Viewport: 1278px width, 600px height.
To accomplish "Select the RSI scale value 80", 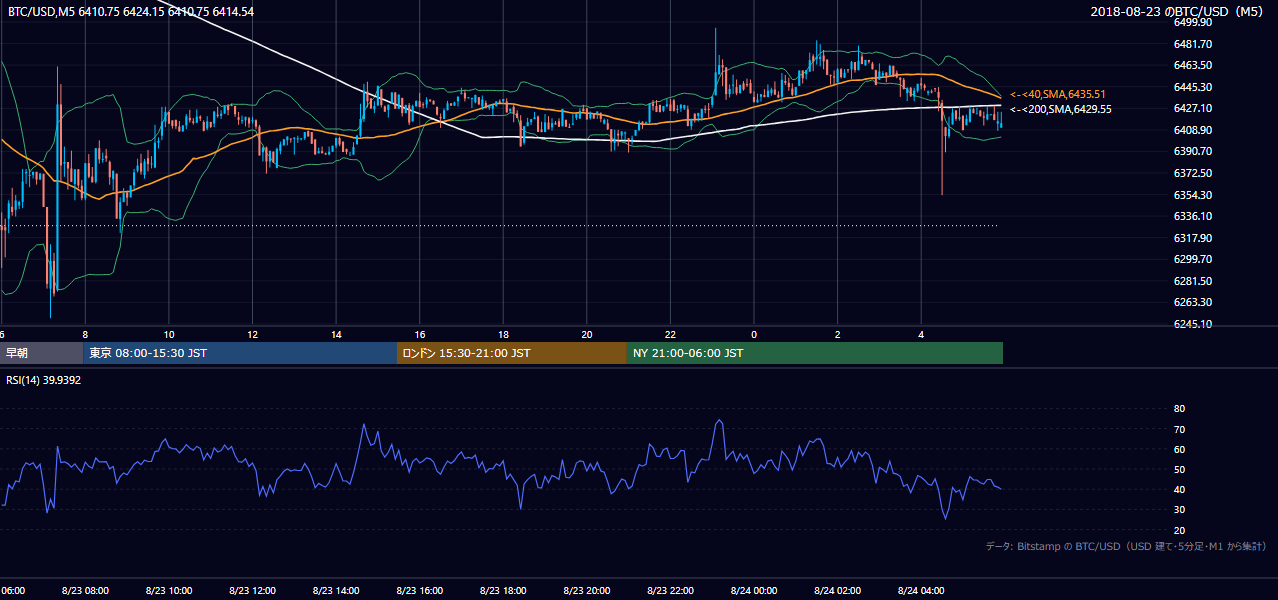I will (1179, 409).
